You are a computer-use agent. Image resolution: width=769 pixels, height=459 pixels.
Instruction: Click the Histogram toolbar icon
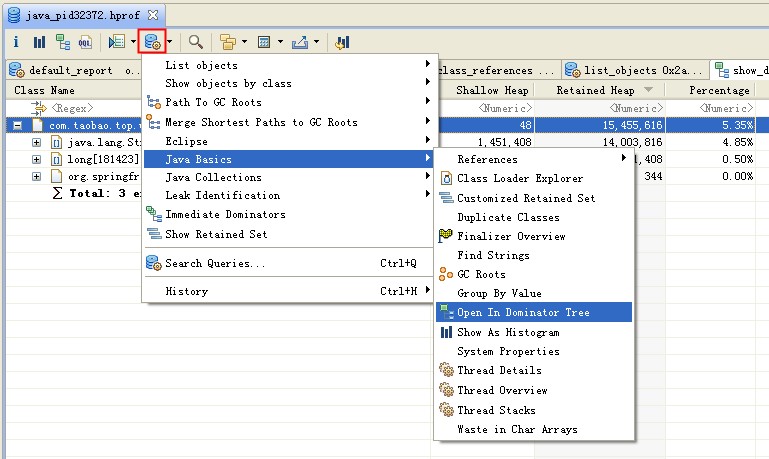[x=39, y=42]
